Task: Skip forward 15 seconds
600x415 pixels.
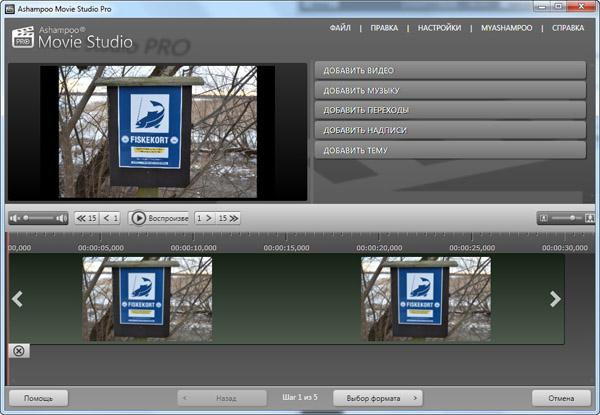Action: pos(228,217)
